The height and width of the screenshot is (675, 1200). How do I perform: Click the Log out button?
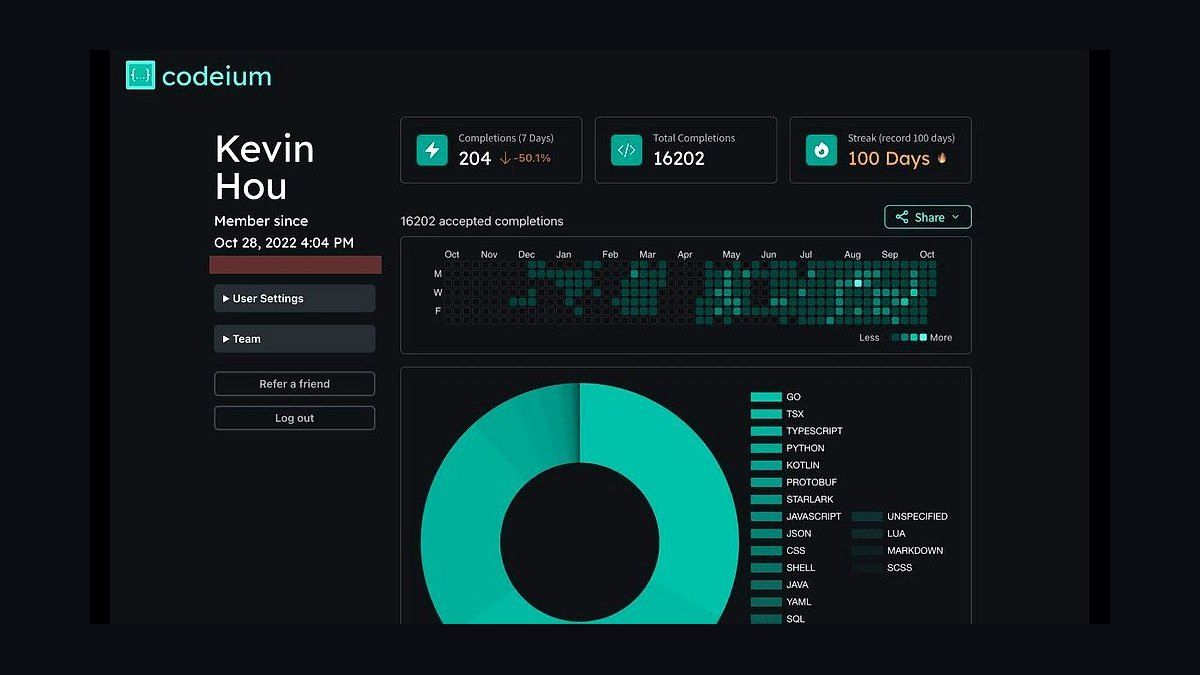coord(294,418)
